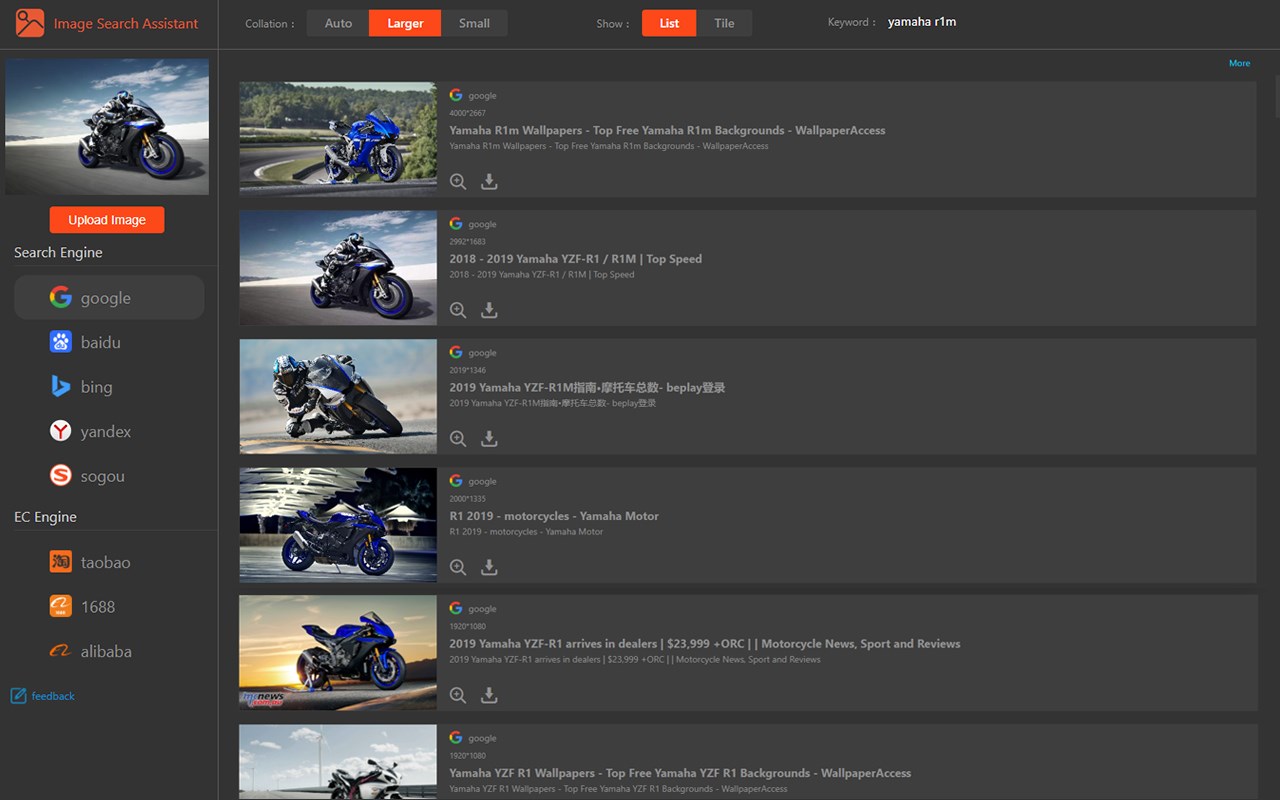Zoom the 2018 - 2019 Yamaha YZF-R1 / R1M result
This screenshot has width=1280, height=800.
click(458, 310)
